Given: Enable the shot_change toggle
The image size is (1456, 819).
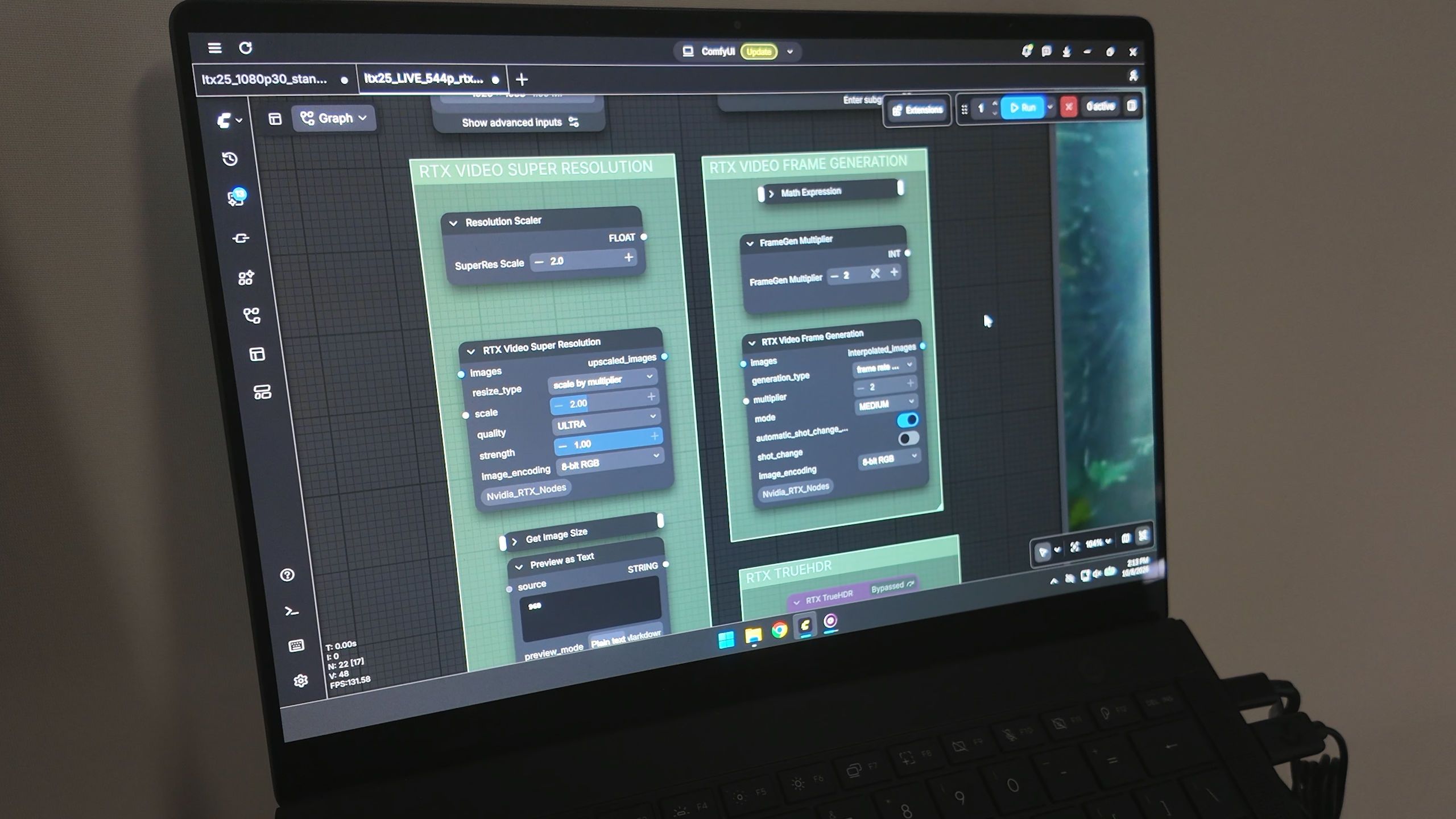Looking at the screenshot, I should pyautogui.click(x=908, y=439).
